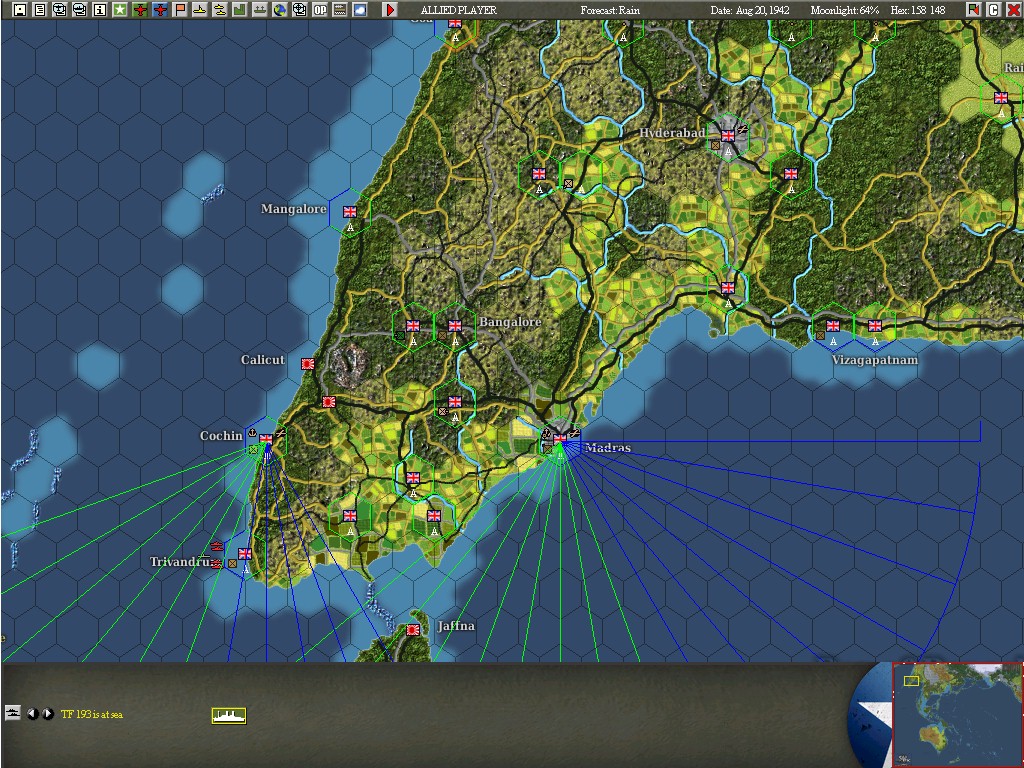Click the 'Hex: 158 148' readout
This screenshot has width=1024, height=768.
tap(918, 10)
